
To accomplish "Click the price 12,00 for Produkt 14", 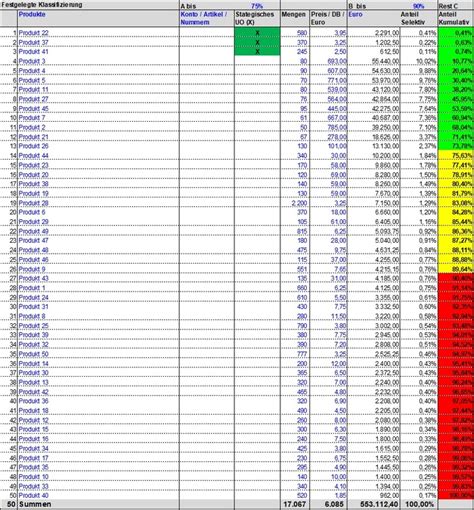I will tap(338, 363).
